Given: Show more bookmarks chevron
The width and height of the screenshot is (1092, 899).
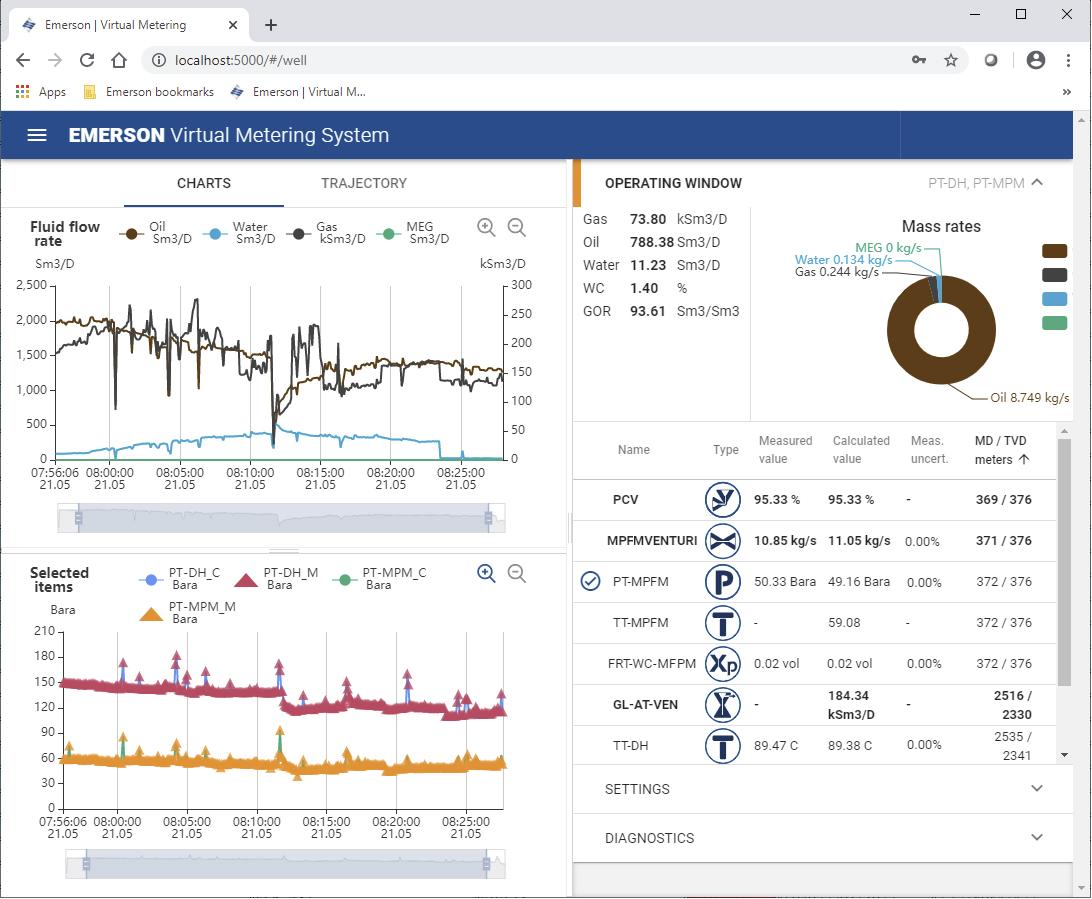Looking at the screenshot, I should pos(1066,92).
